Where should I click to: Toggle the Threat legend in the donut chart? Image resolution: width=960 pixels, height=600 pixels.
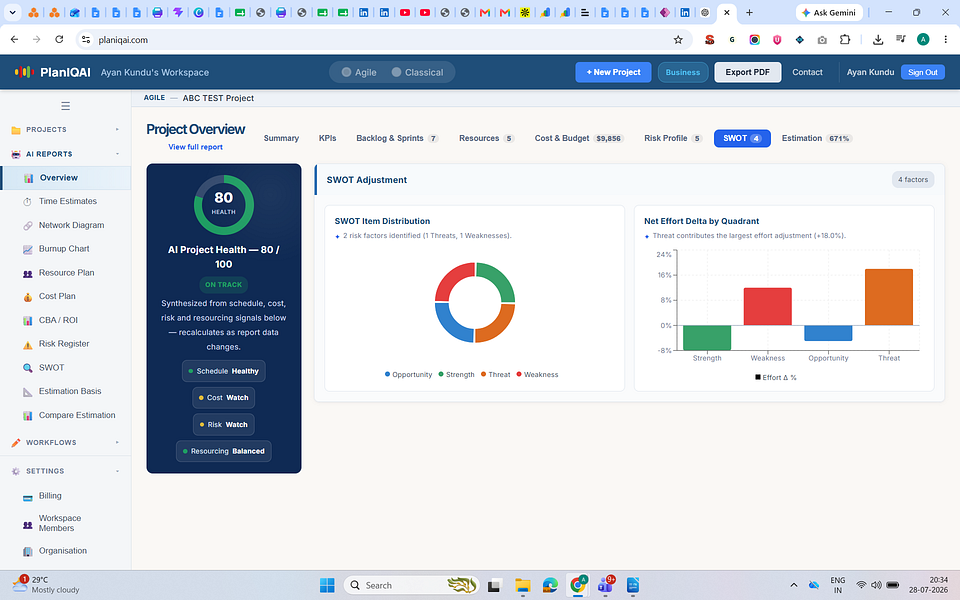[495, 375]
